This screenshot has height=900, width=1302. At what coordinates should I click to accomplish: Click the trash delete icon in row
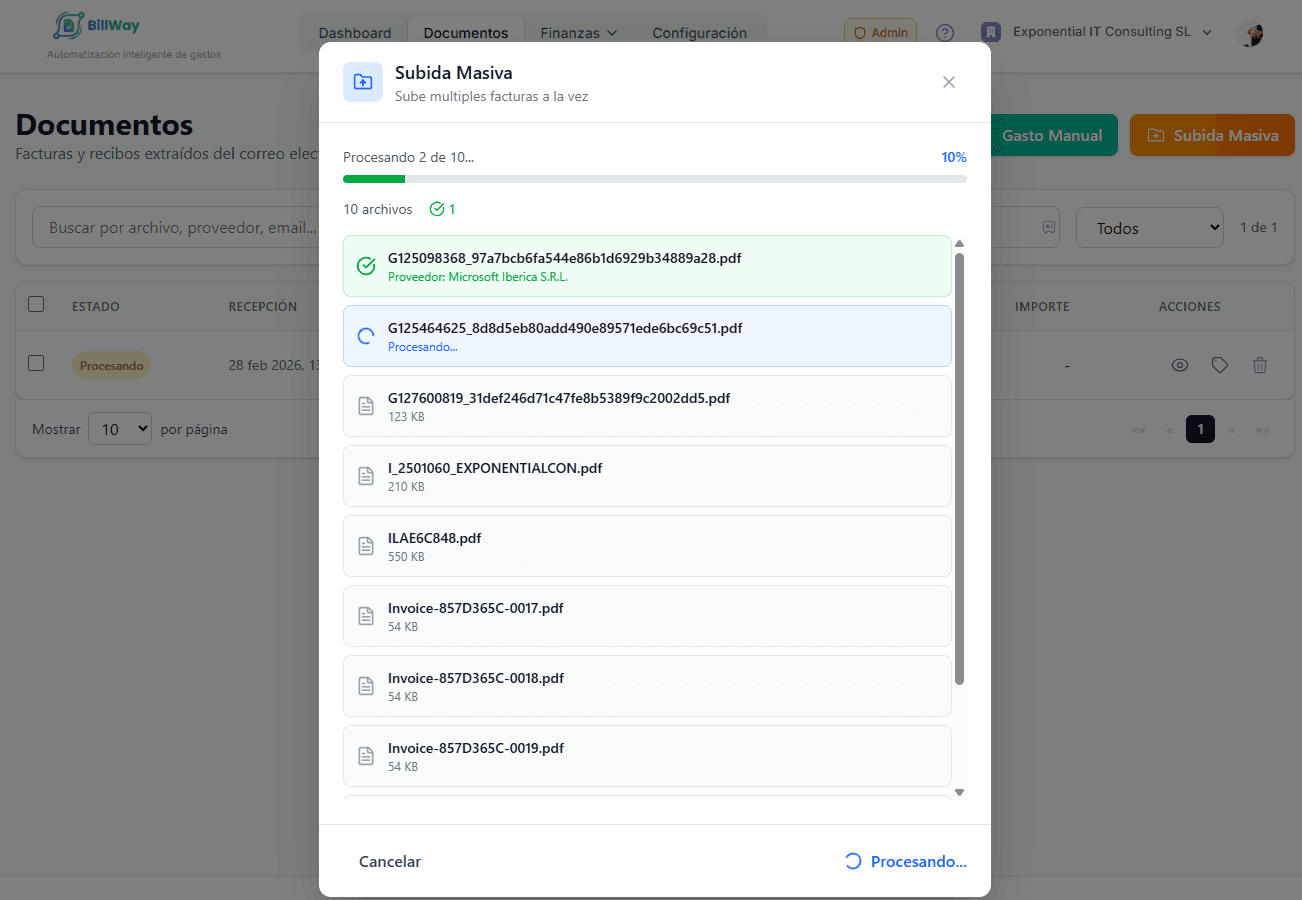[x=1259, y=366]
